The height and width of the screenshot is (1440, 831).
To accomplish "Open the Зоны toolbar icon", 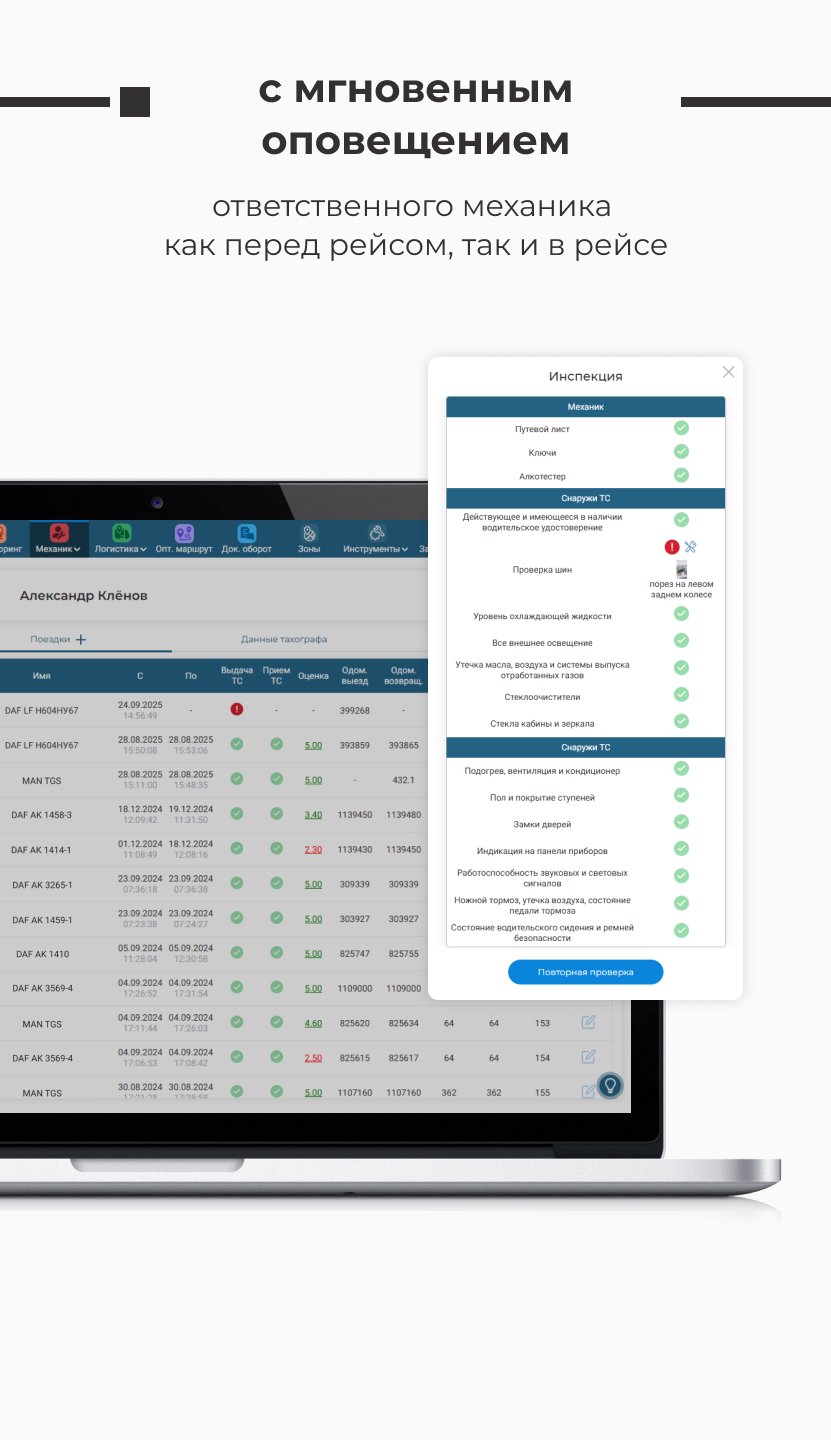I will point(309,533).
